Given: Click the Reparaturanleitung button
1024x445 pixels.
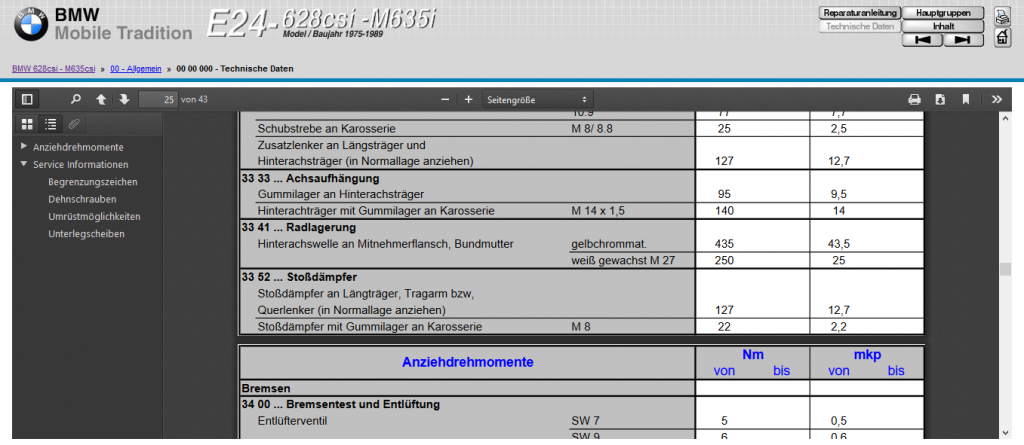Looking at the screenshot, I should [x=859, y=12].
